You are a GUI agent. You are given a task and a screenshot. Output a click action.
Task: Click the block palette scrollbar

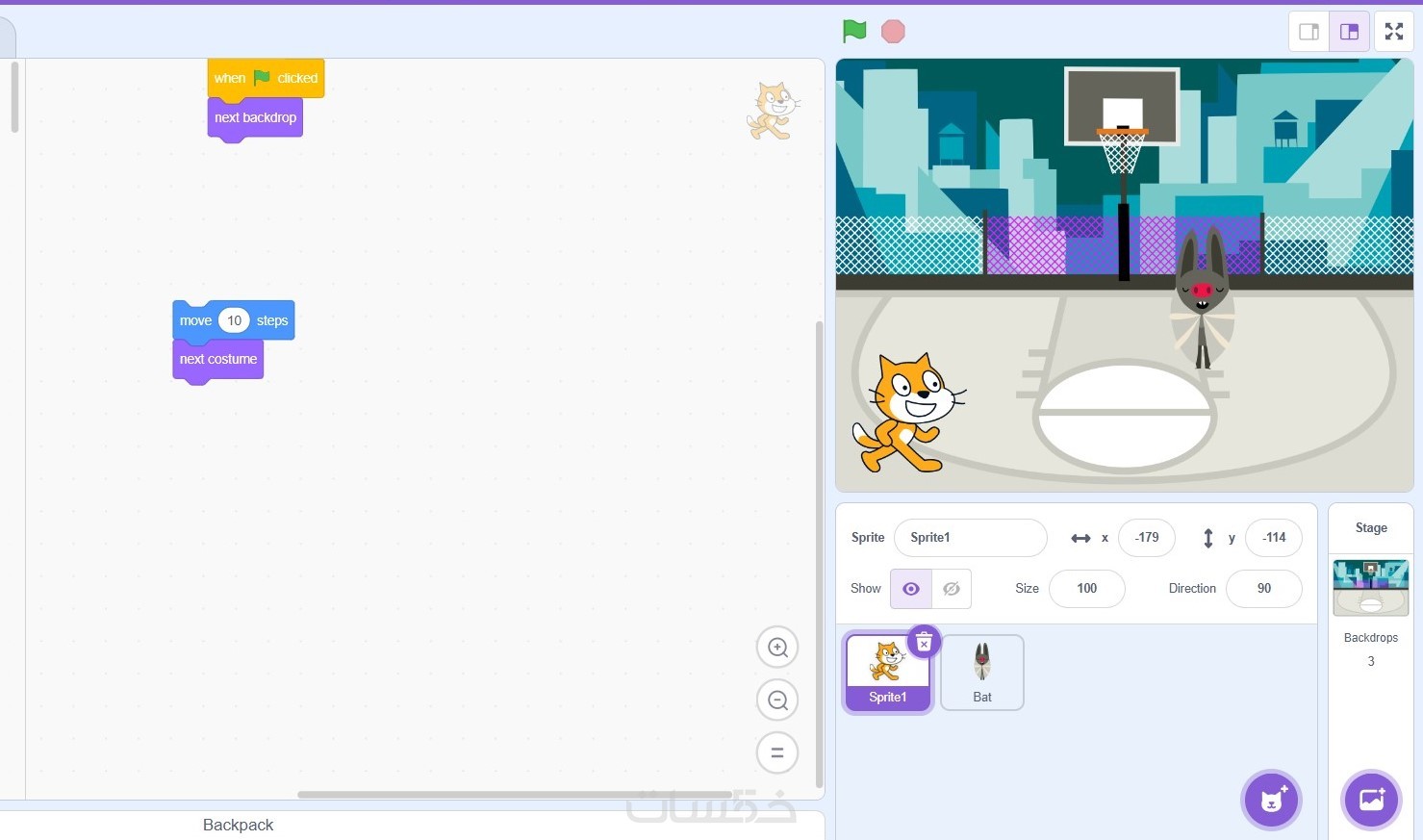click(14, 97)
